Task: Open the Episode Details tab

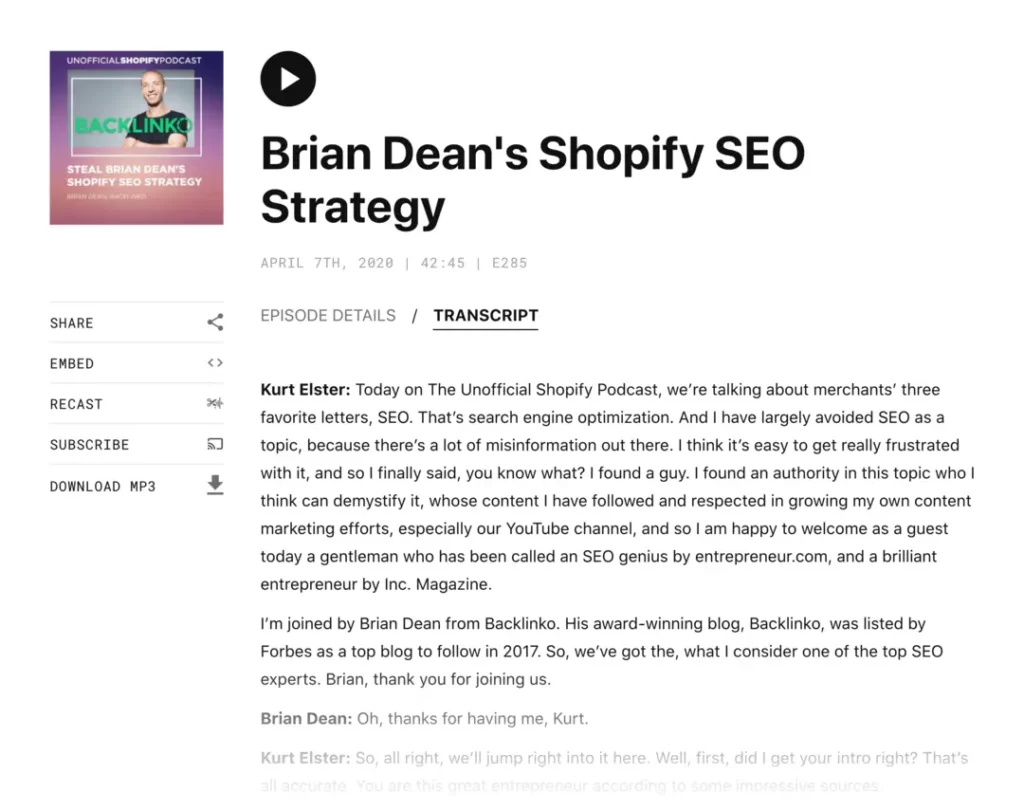Action: click(x=328, y=315)
